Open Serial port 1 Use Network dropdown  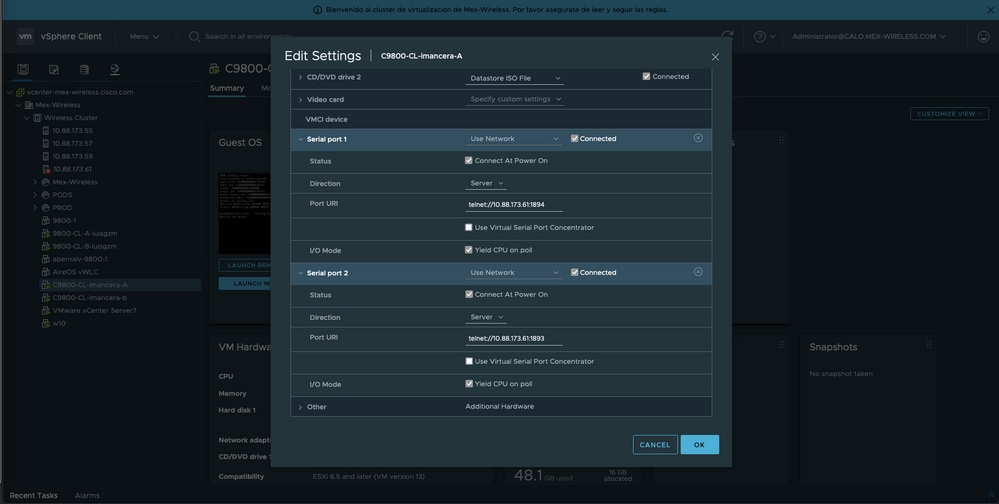(x=513, y=139)
